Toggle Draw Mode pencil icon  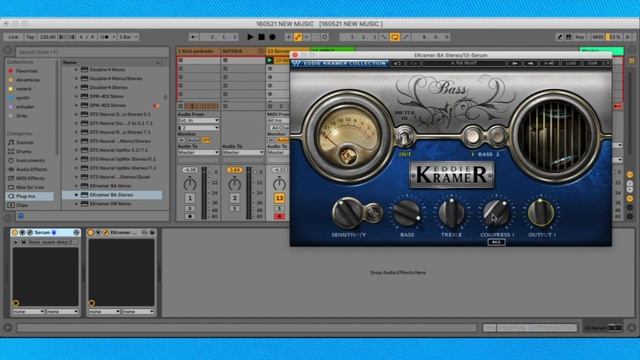pos(560,37)
